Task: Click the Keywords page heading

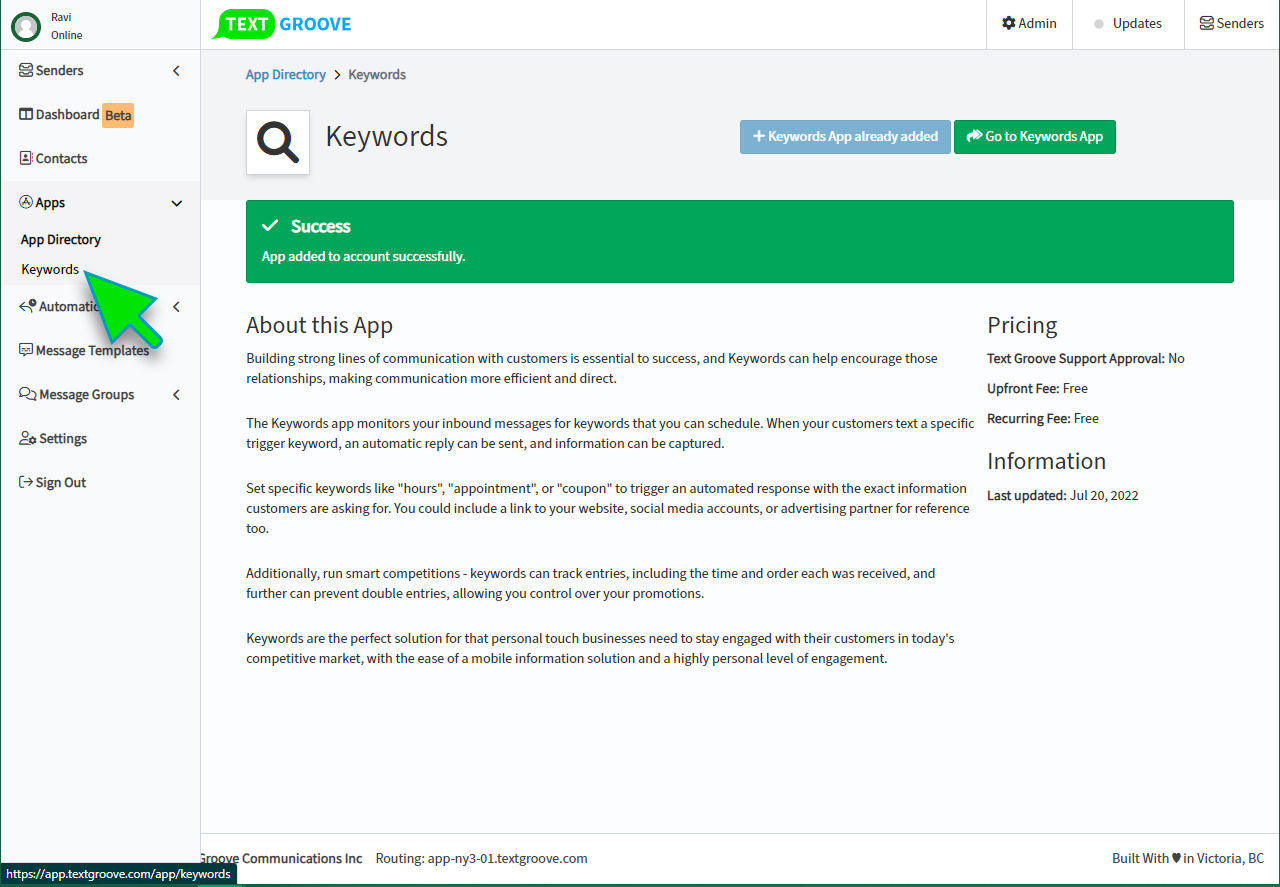Action: point(387,136)
